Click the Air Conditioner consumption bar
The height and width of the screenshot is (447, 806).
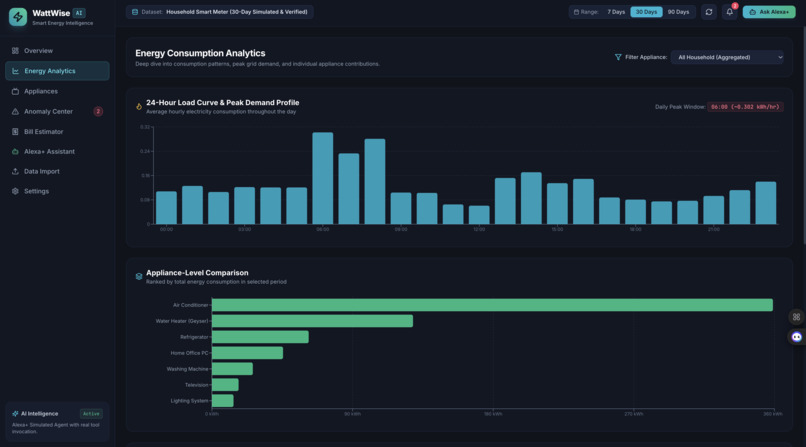[492, 305]
